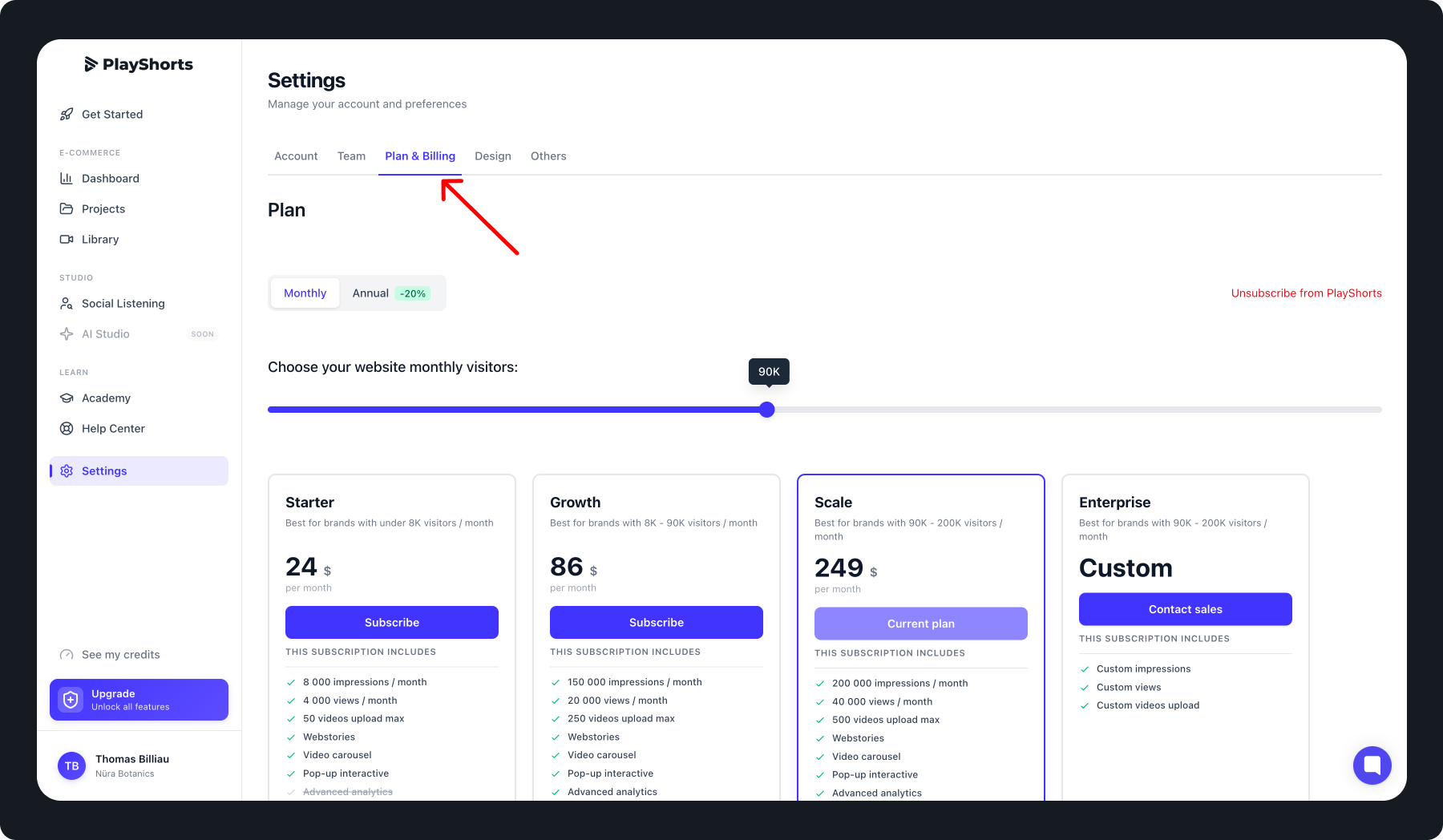
Task: Click the Library video icon
Action: click(67, 240)
